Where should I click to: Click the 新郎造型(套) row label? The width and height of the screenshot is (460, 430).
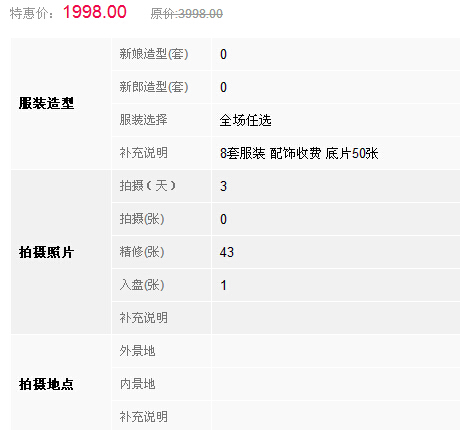point(154,87)
